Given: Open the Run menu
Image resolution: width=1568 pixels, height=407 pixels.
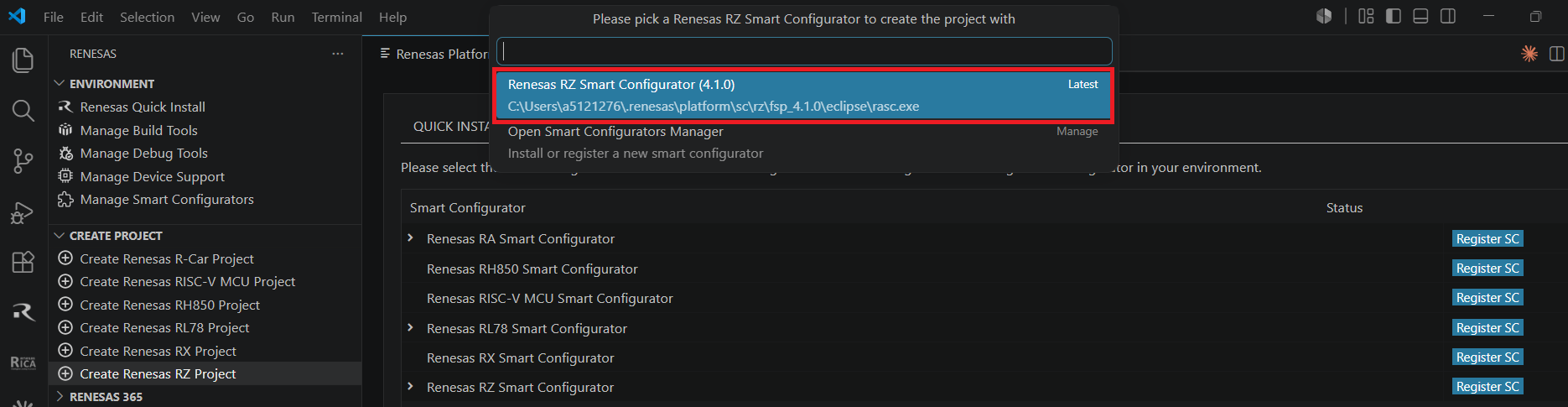Looking at the screenshot, I should pos(283,17).
